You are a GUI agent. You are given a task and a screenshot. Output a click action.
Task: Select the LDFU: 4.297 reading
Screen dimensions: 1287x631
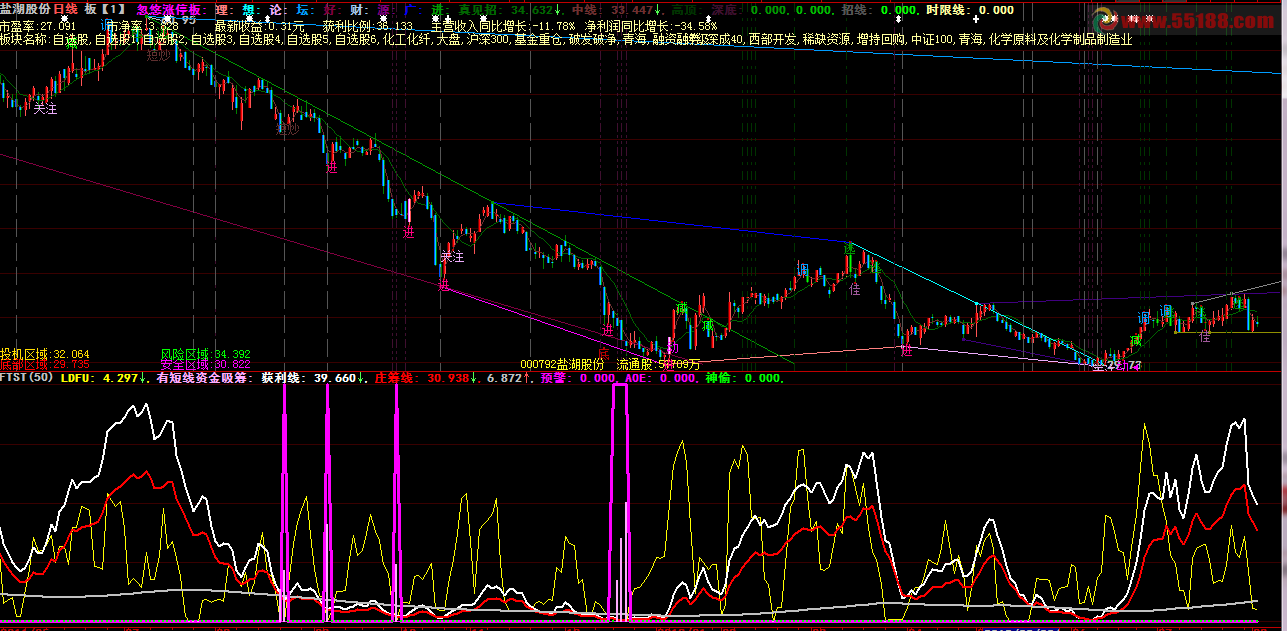coord(104,378)
